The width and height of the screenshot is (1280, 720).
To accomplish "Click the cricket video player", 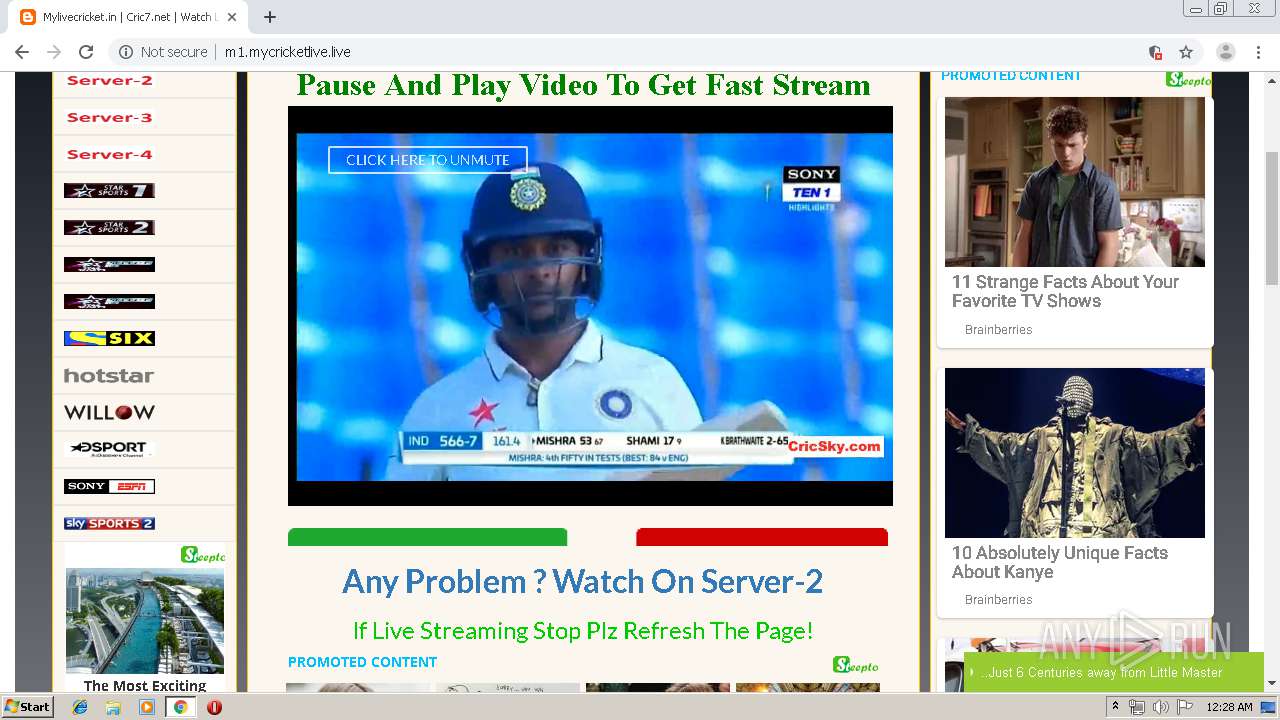I will coord(590,306).
